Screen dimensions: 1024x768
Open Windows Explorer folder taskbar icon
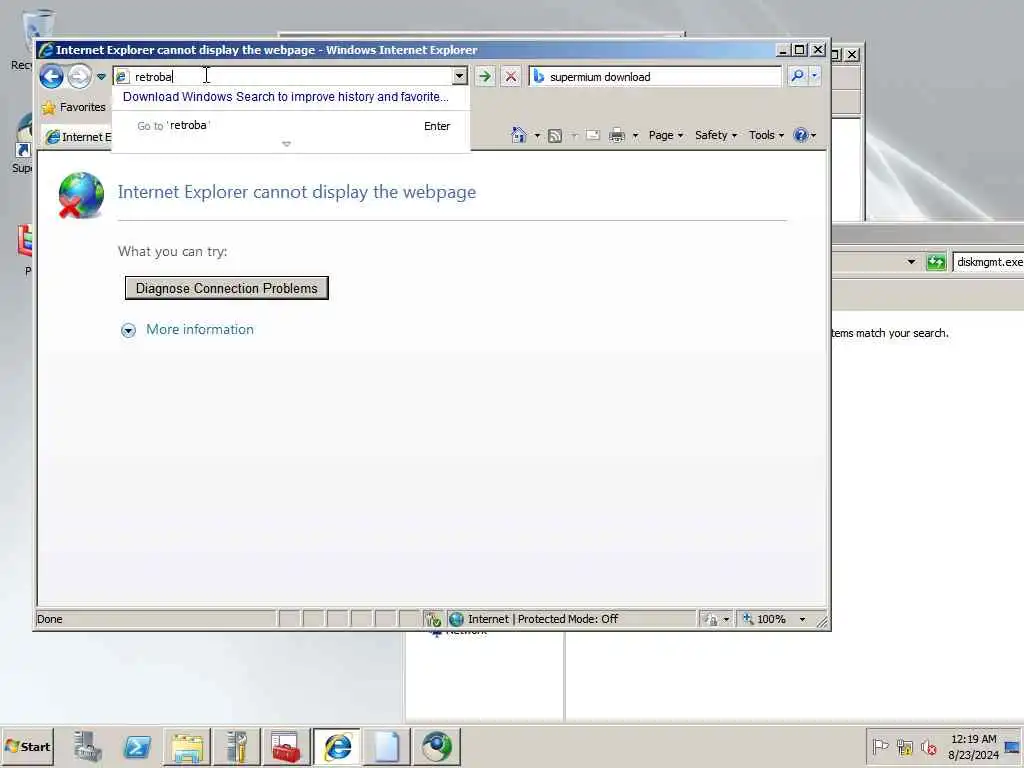[187, 746]
